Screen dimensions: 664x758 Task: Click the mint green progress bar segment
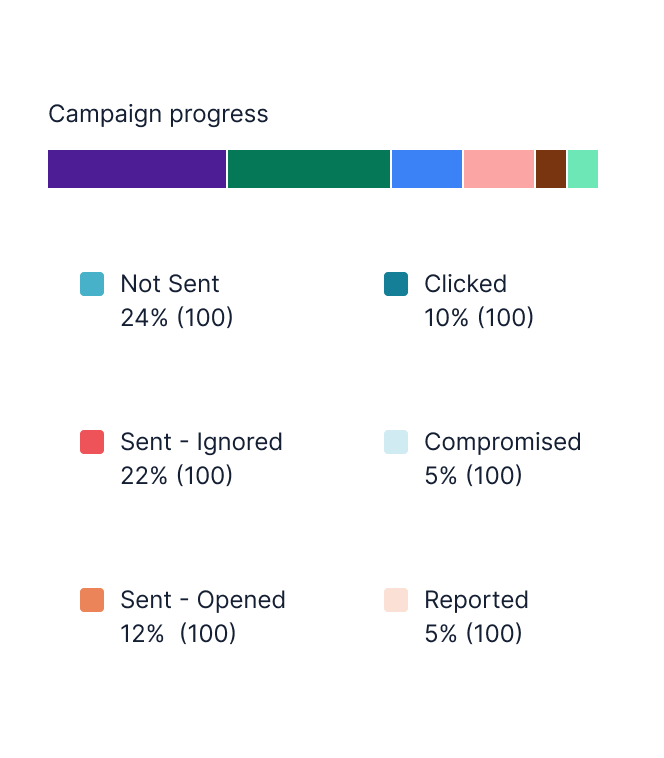point(583,169)
